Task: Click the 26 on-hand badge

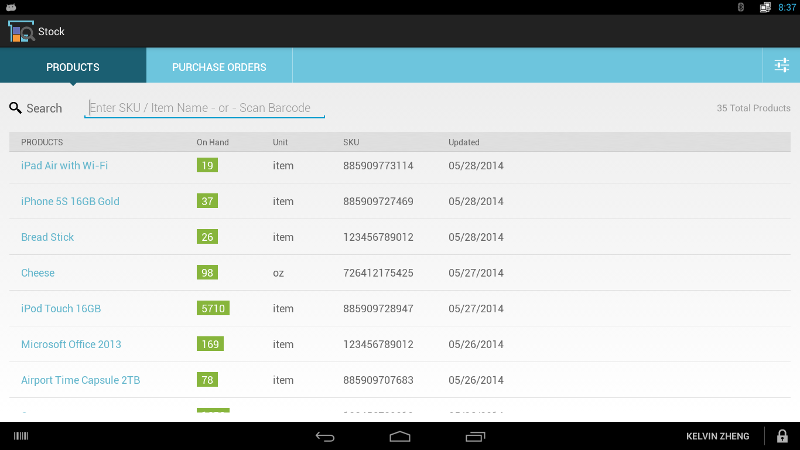Action: coord(207,237)
